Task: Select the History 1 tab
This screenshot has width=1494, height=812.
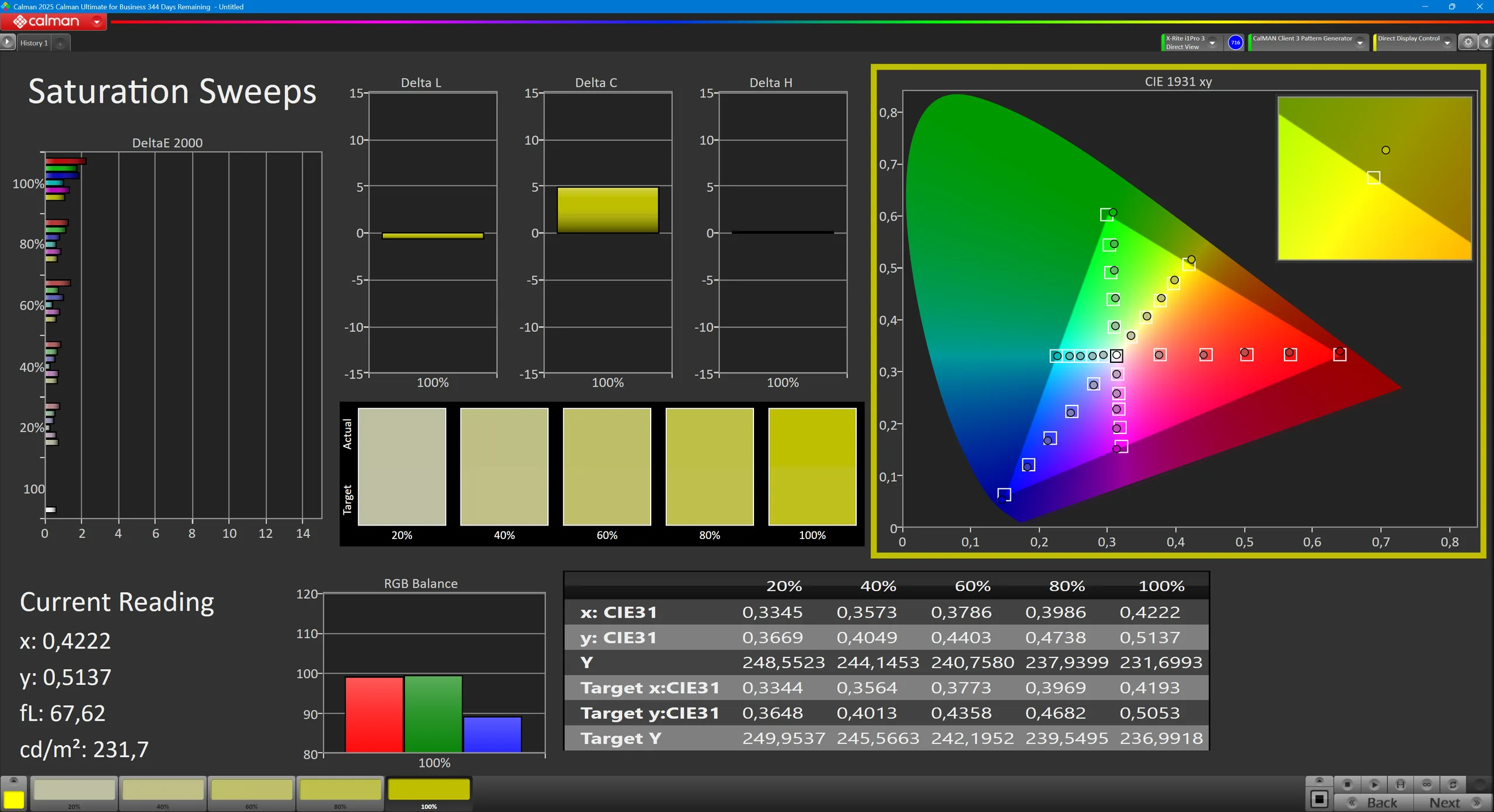Action: coord(34,43)
